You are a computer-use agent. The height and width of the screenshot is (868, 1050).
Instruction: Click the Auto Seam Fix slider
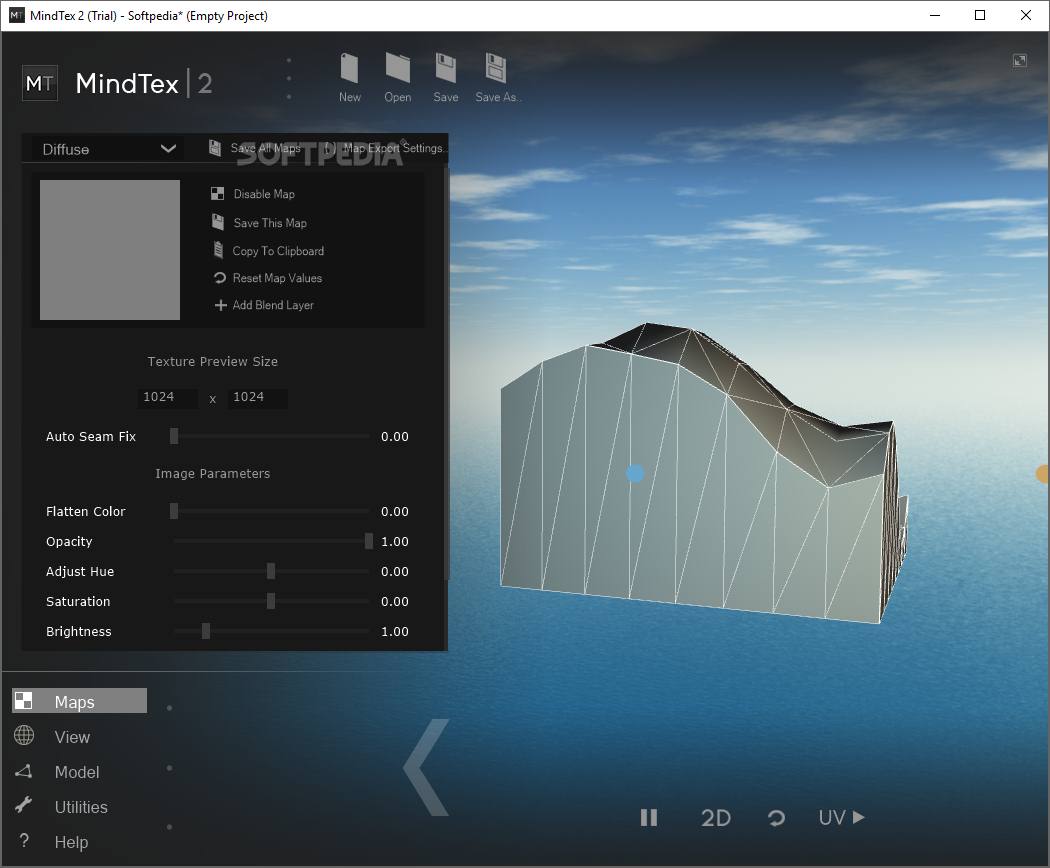coord(271,436)
